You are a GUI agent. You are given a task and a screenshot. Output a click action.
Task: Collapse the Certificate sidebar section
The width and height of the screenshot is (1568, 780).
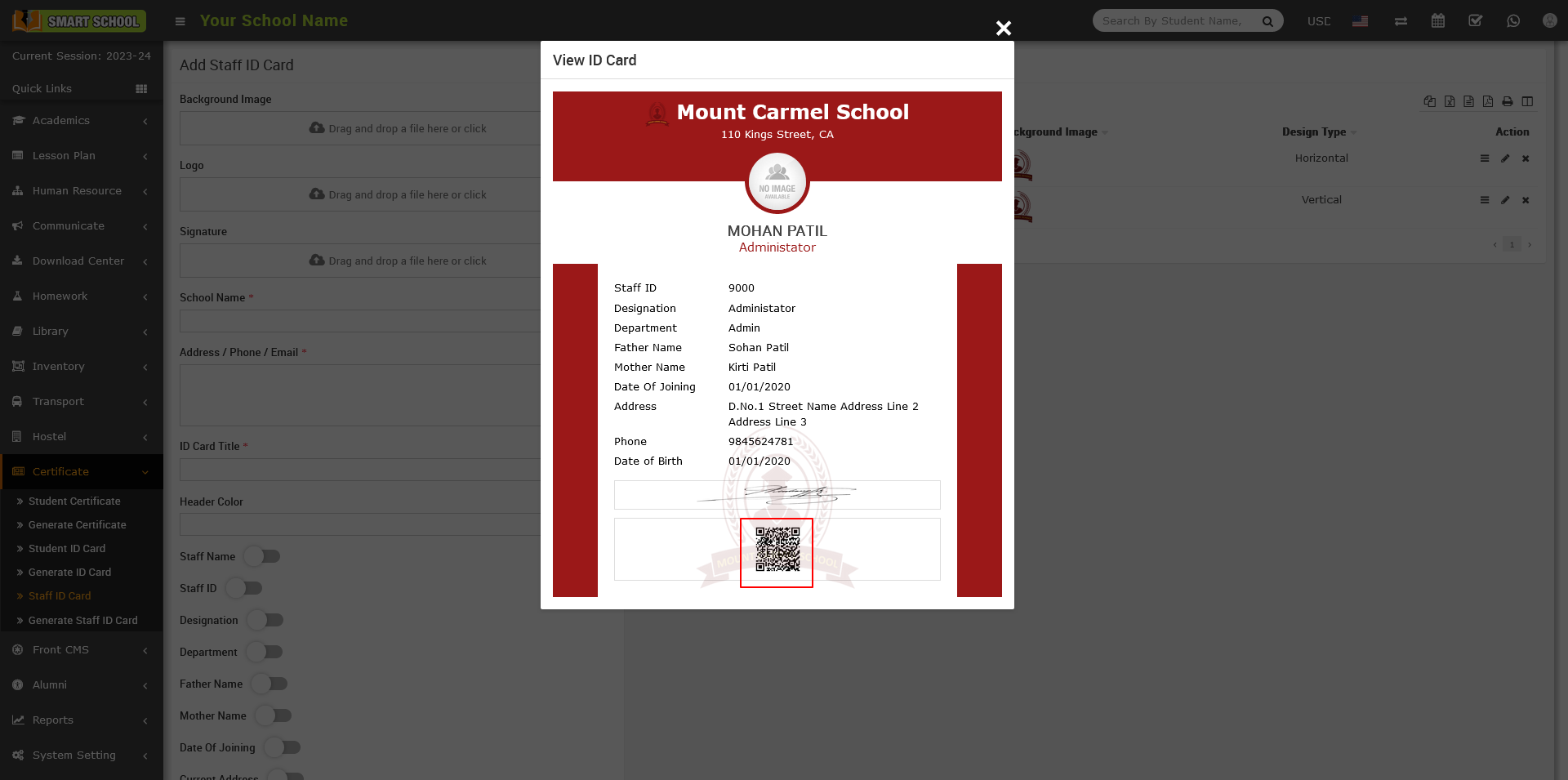pos(81,472)
